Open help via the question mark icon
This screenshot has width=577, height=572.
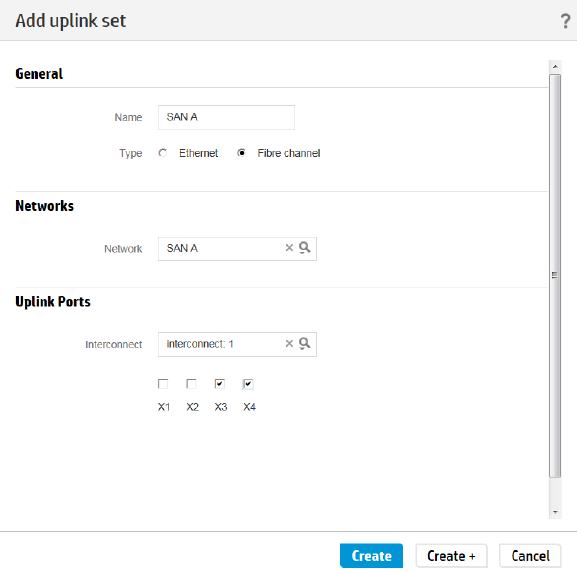565,21
